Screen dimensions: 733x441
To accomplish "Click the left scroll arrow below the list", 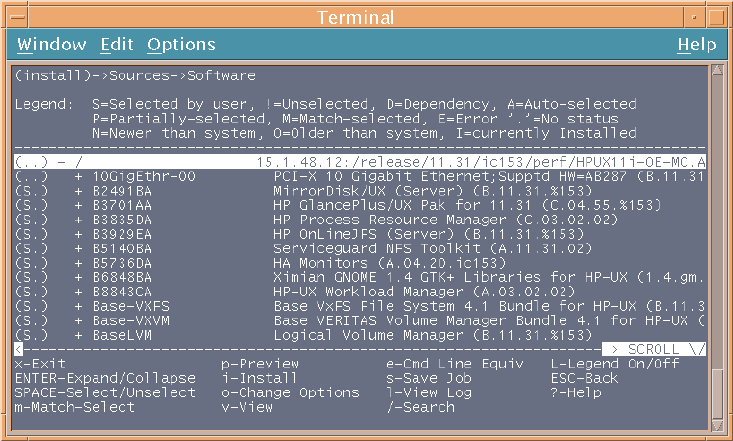I will point(18,349).
